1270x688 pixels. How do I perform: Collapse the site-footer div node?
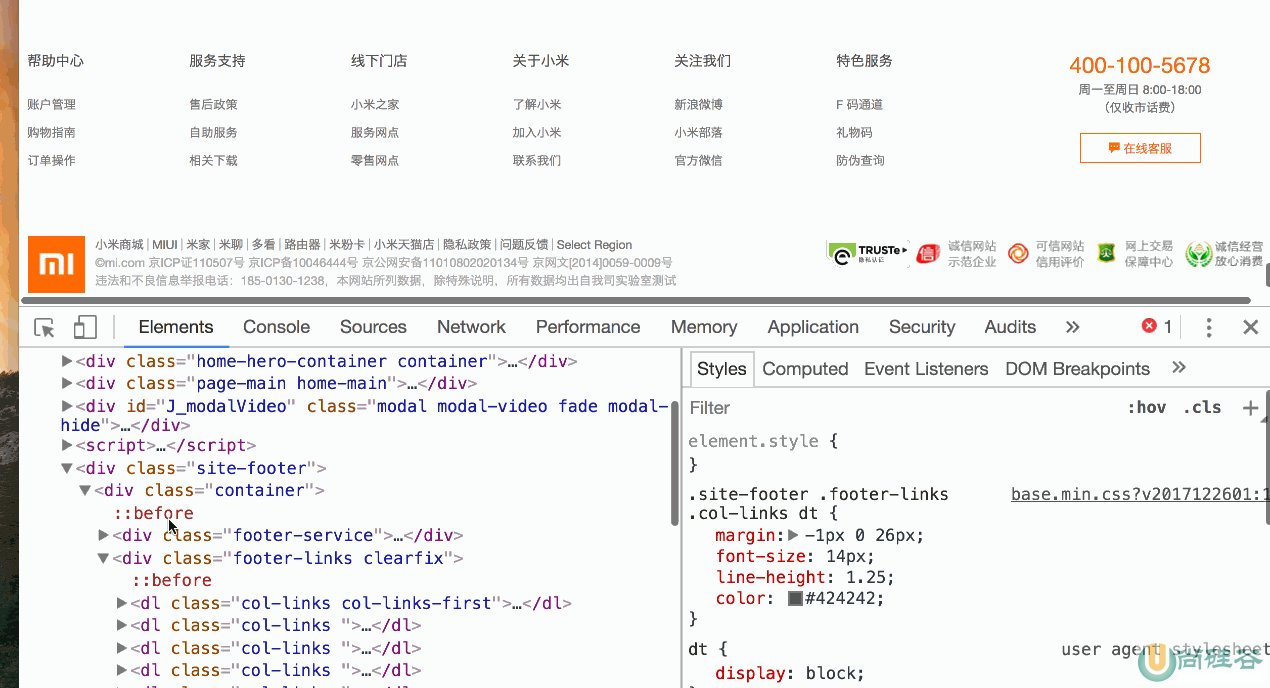pyautogui.click(x=67, y=468)
